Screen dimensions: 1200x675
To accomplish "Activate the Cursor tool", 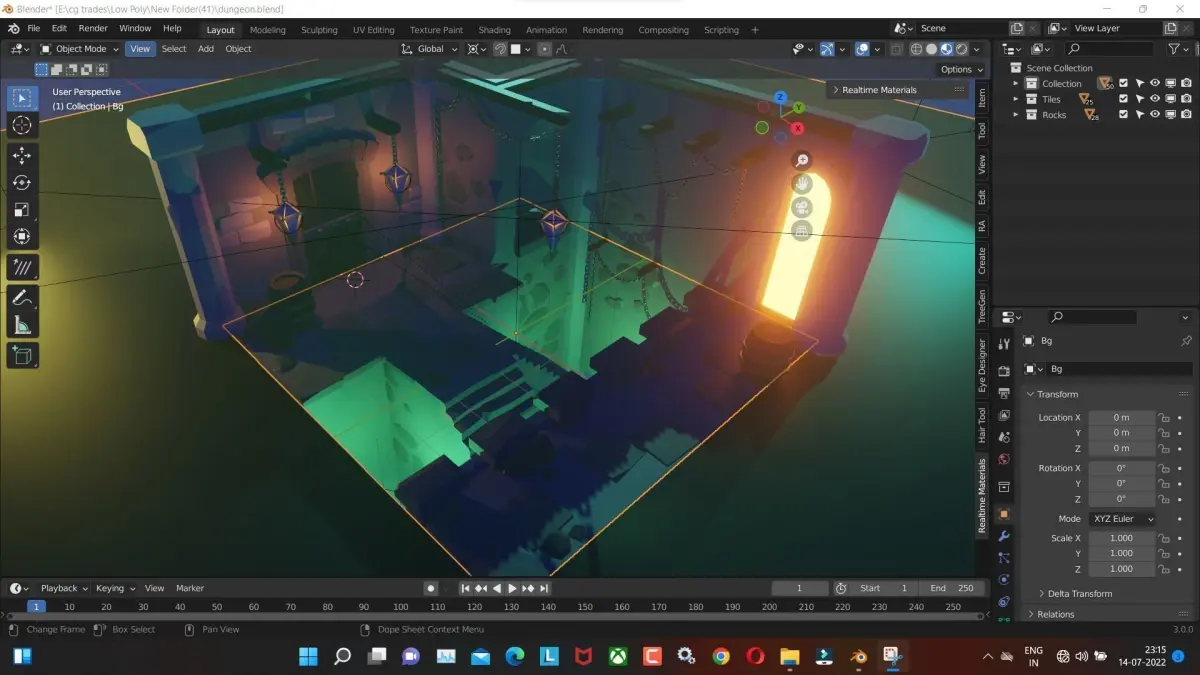I will 22,125.
